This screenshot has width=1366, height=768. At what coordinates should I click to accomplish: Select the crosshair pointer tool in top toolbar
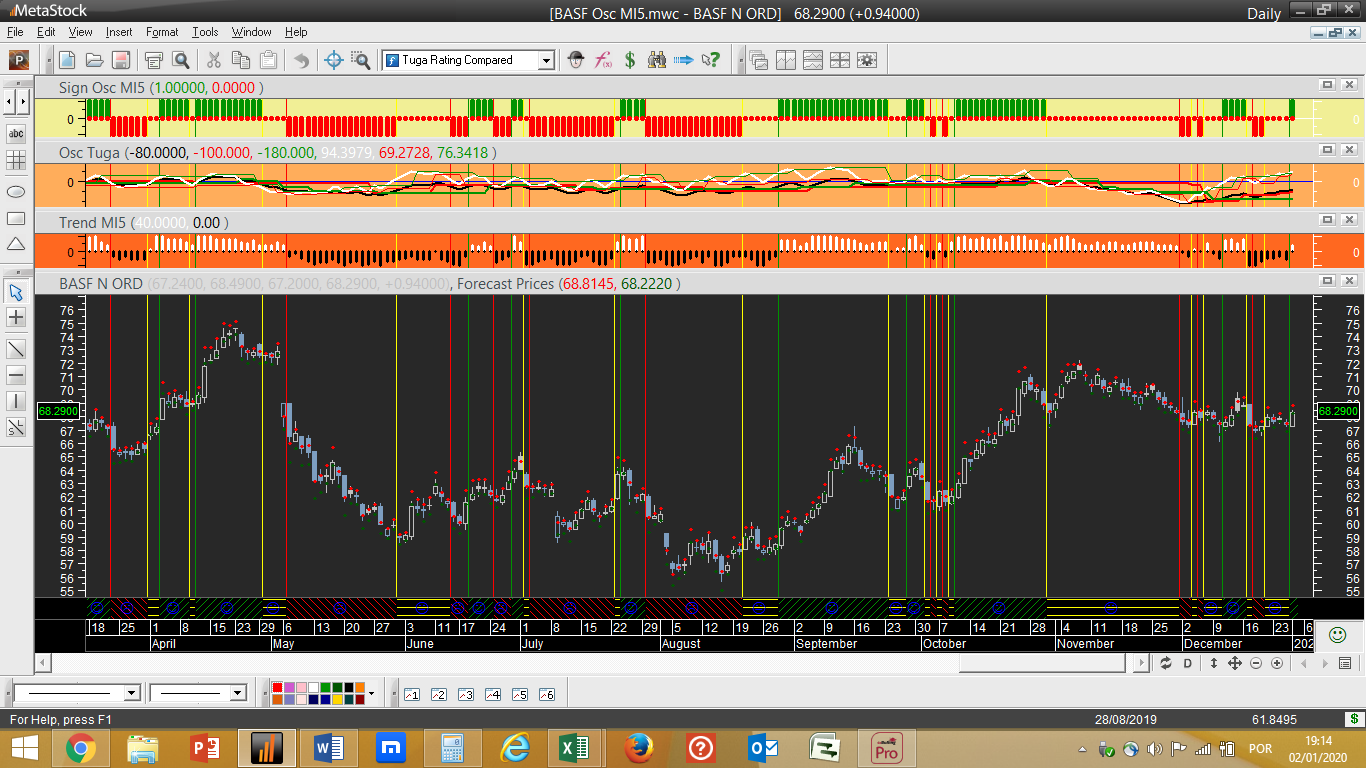pos(334,60)
